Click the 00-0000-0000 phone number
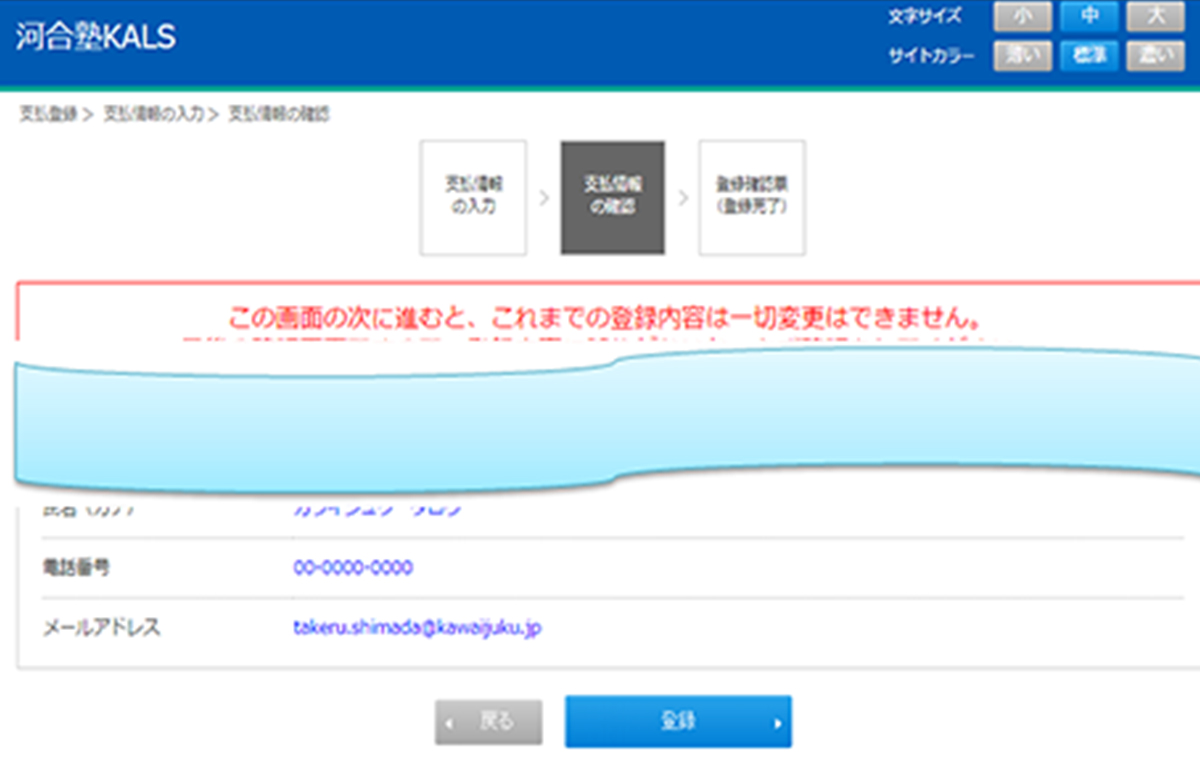Viewport: 1200px width, 765px height. click(354, 567)
